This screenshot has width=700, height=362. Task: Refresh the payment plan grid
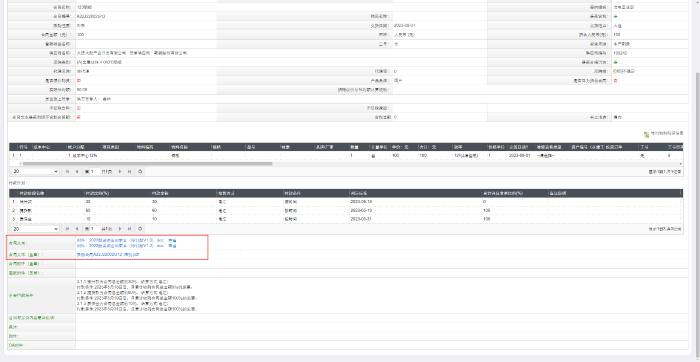point(141,229)
